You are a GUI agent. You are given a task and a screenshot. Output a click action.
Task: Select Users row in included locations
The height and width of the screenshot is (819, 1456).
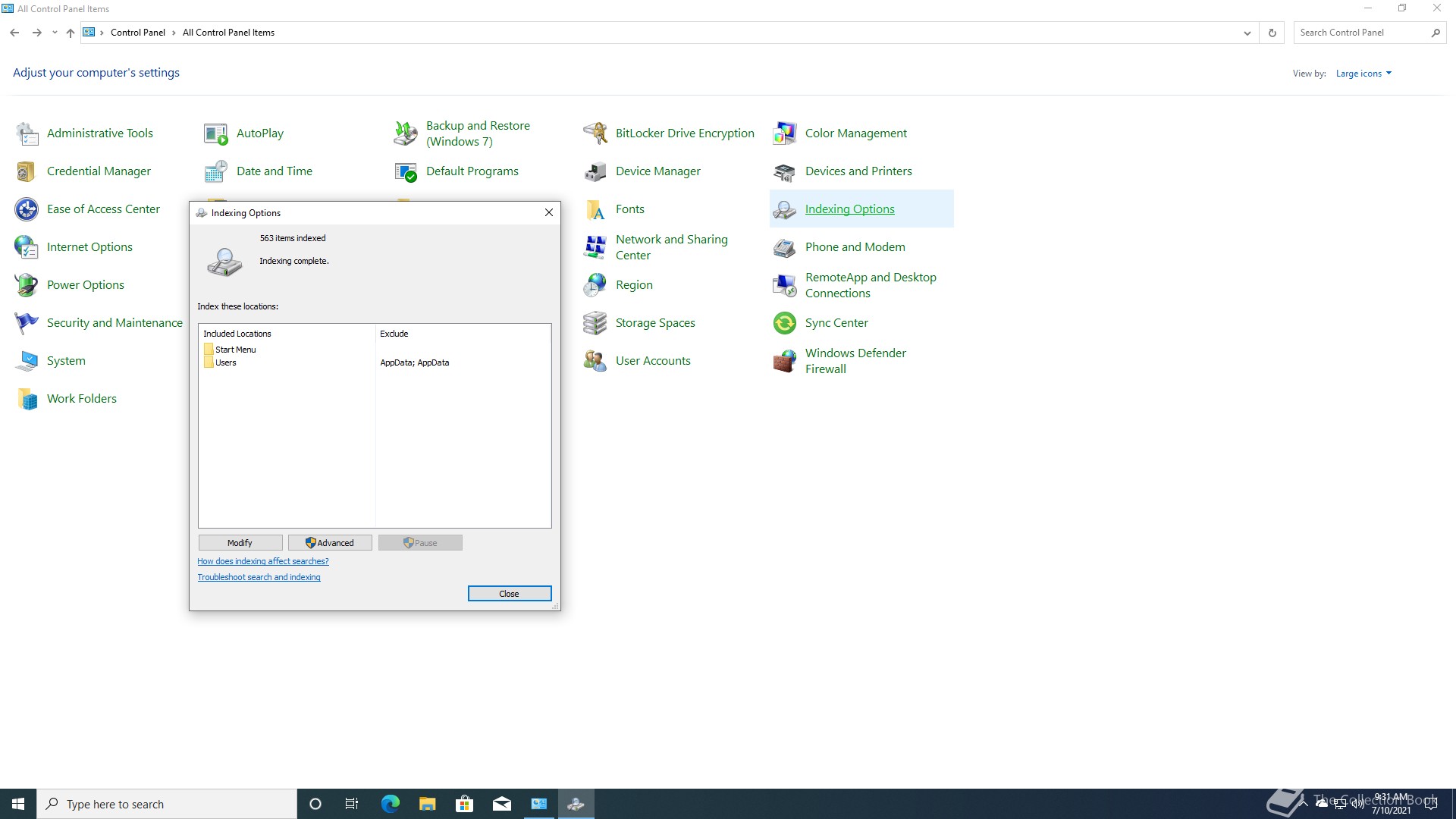(220, 362)
